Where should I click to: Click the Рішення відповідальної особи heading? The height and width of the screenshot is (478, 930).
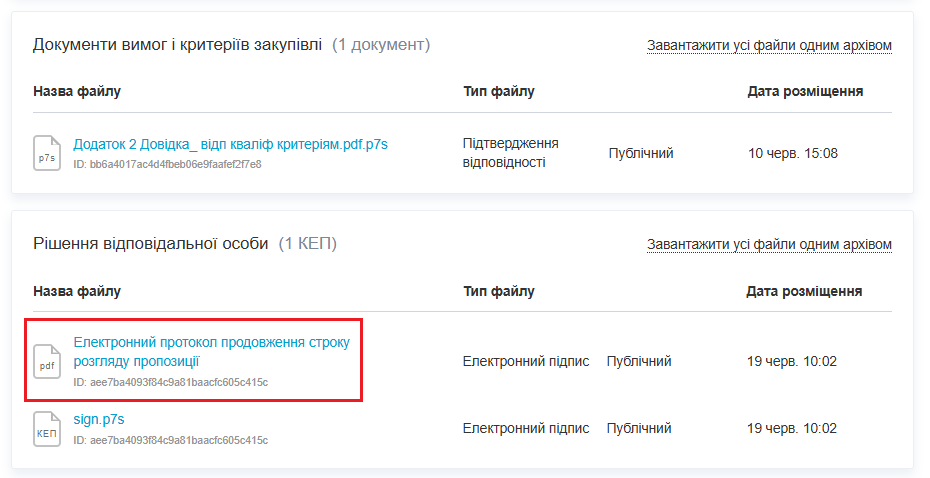151,244
